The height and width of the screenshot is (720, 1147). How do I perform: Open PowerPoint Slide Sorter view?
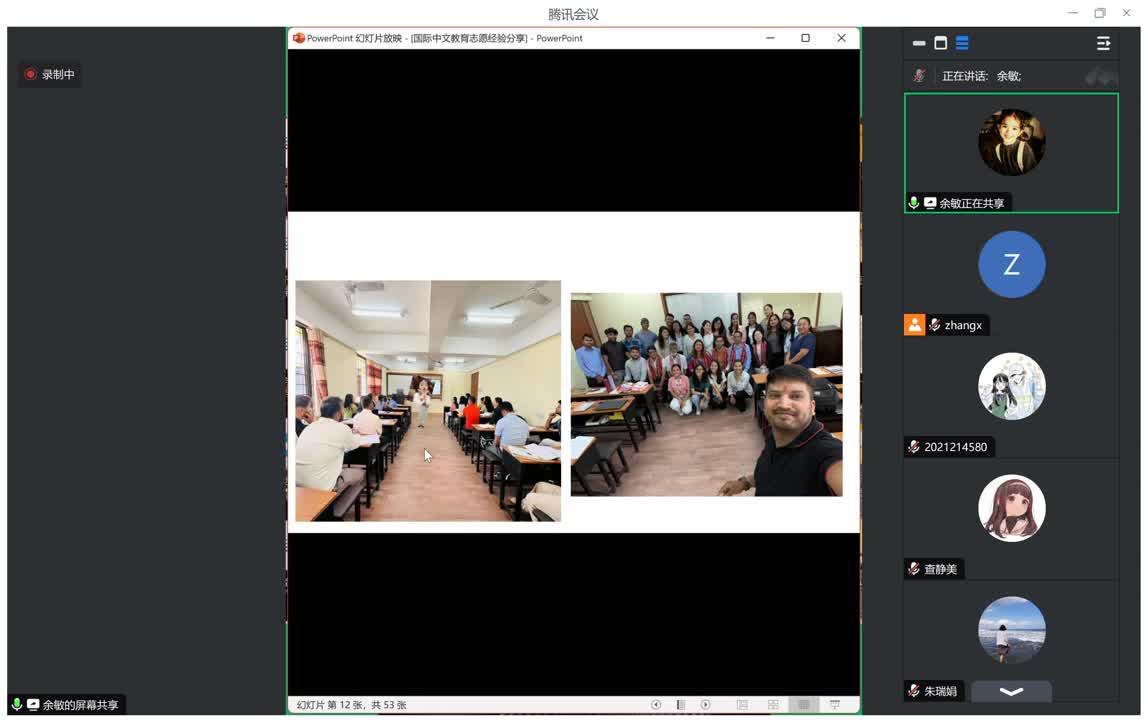tap(773, 705)
